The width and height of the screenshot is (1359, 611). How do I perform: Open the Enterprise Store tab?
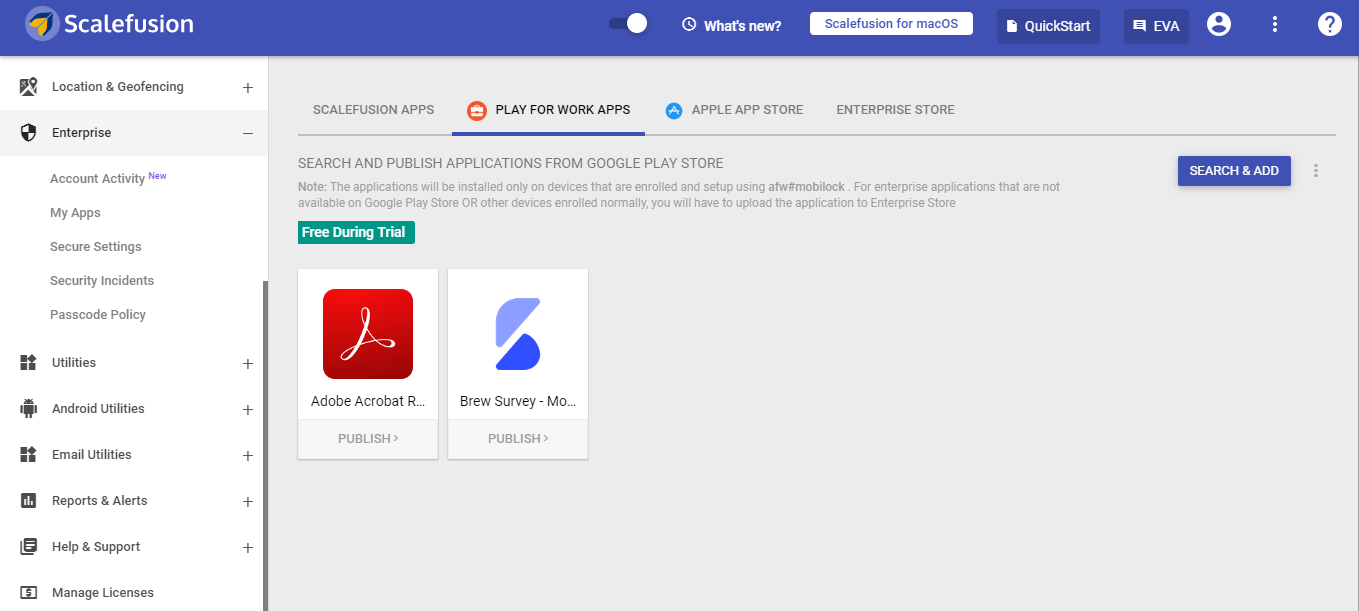click(895, 110)
